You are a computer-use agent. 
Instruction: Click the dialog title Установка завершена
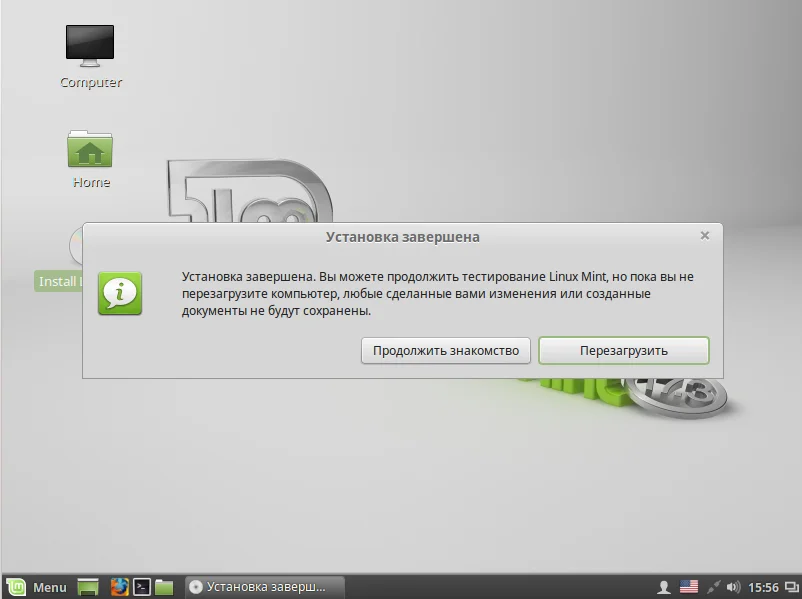tap(403, 237)
